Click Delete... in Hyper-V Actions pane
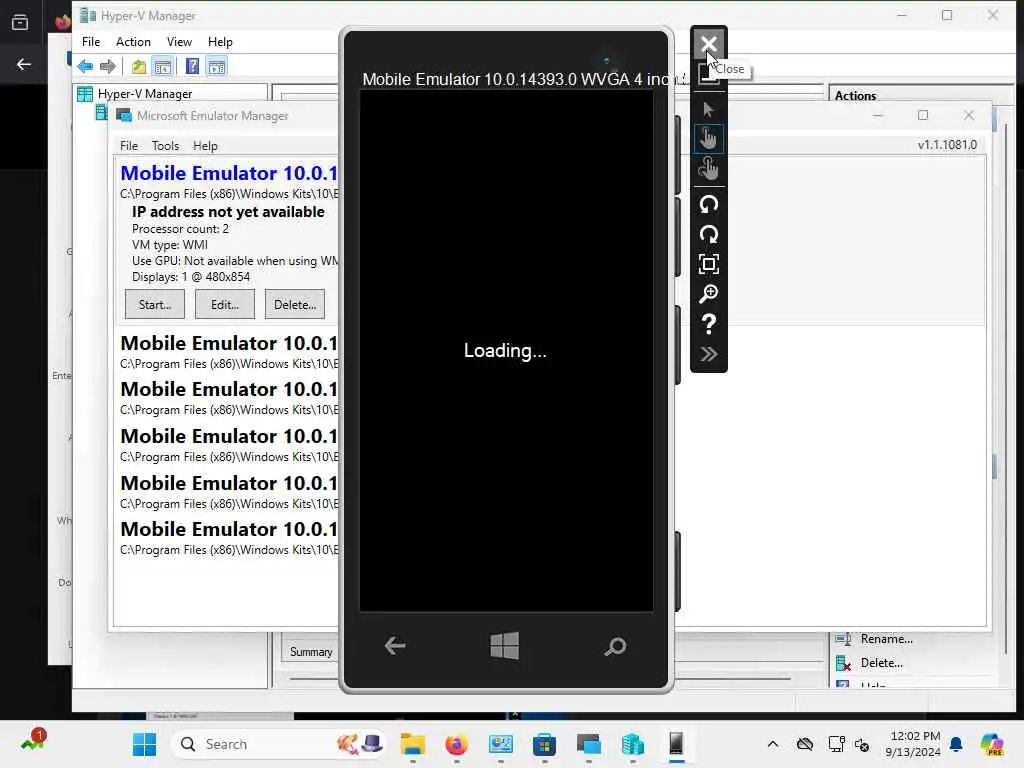Viewport: 1024px width, 768px height. [881, 663]
